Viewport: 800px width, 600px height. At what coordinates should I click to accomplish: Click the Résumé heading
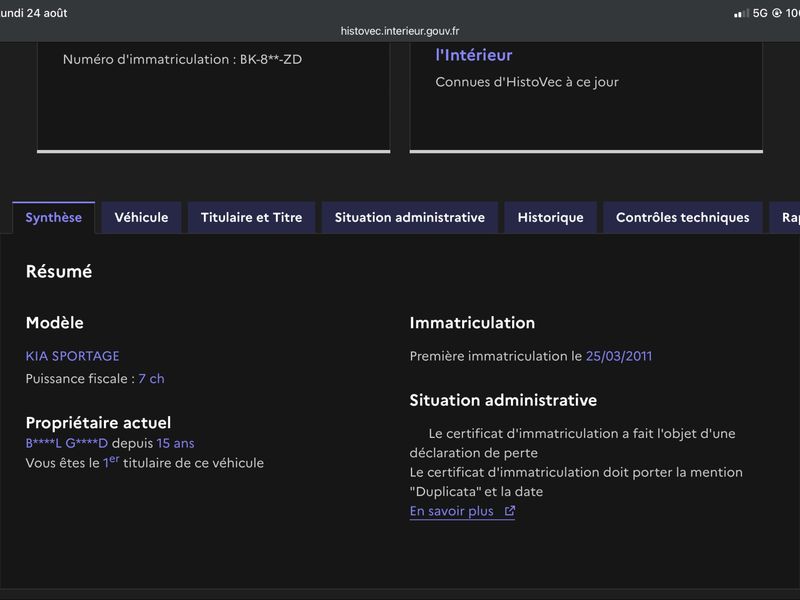[x=59, y=271]
